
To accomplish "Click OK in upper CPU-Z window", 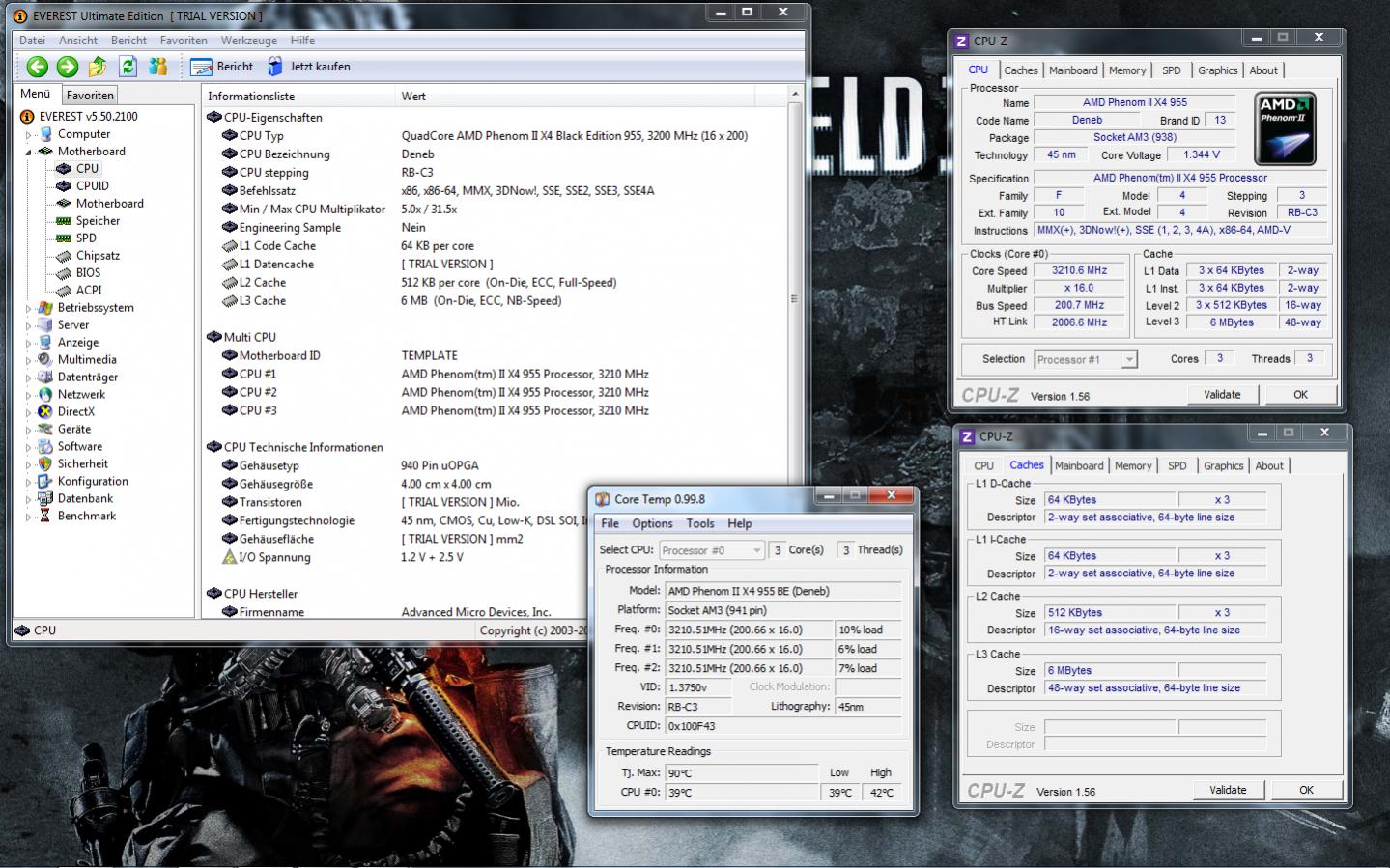I will click(1300, 394).
